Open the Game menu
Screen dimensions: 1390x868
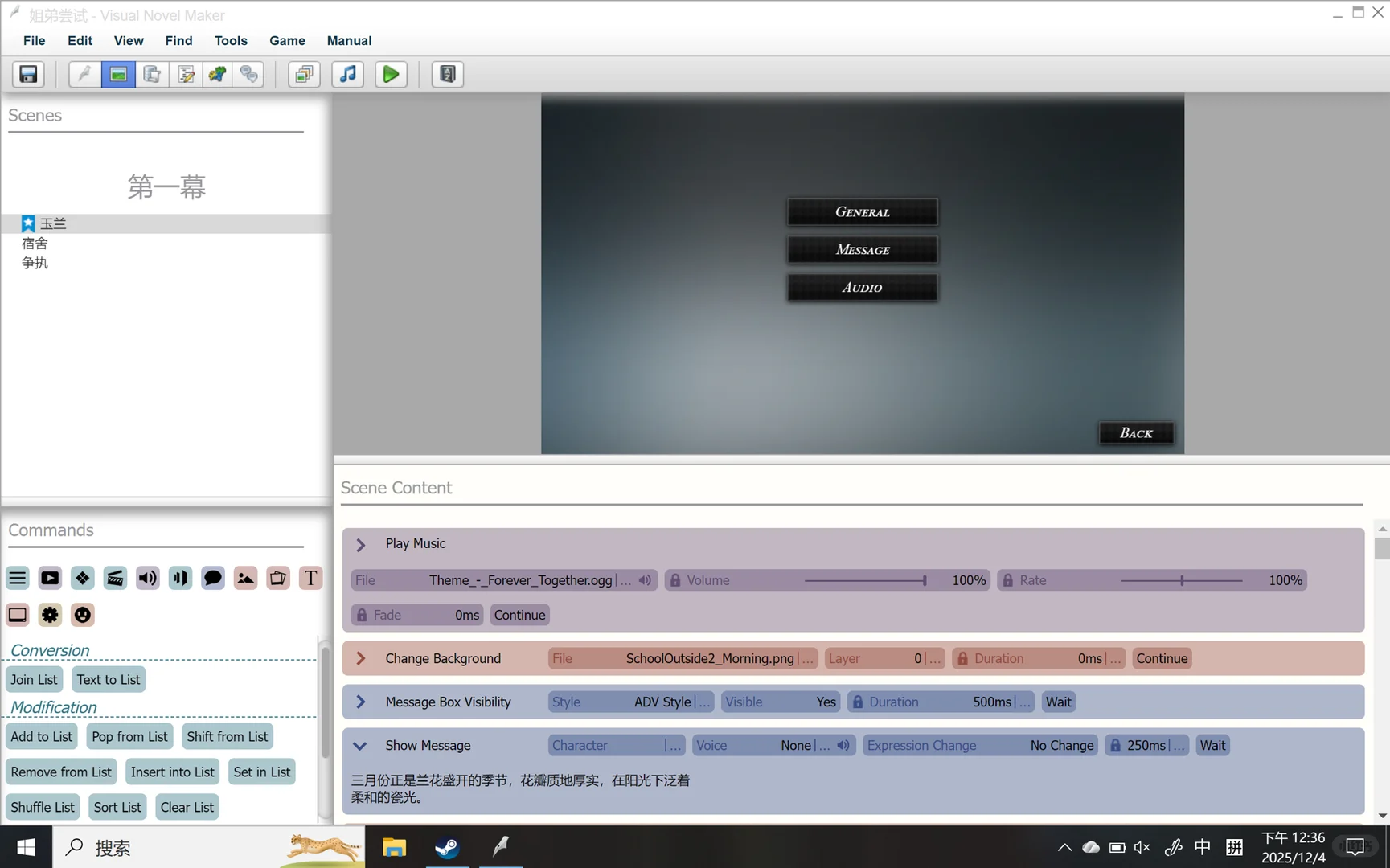pyautogui.click(x=287, y=40)
